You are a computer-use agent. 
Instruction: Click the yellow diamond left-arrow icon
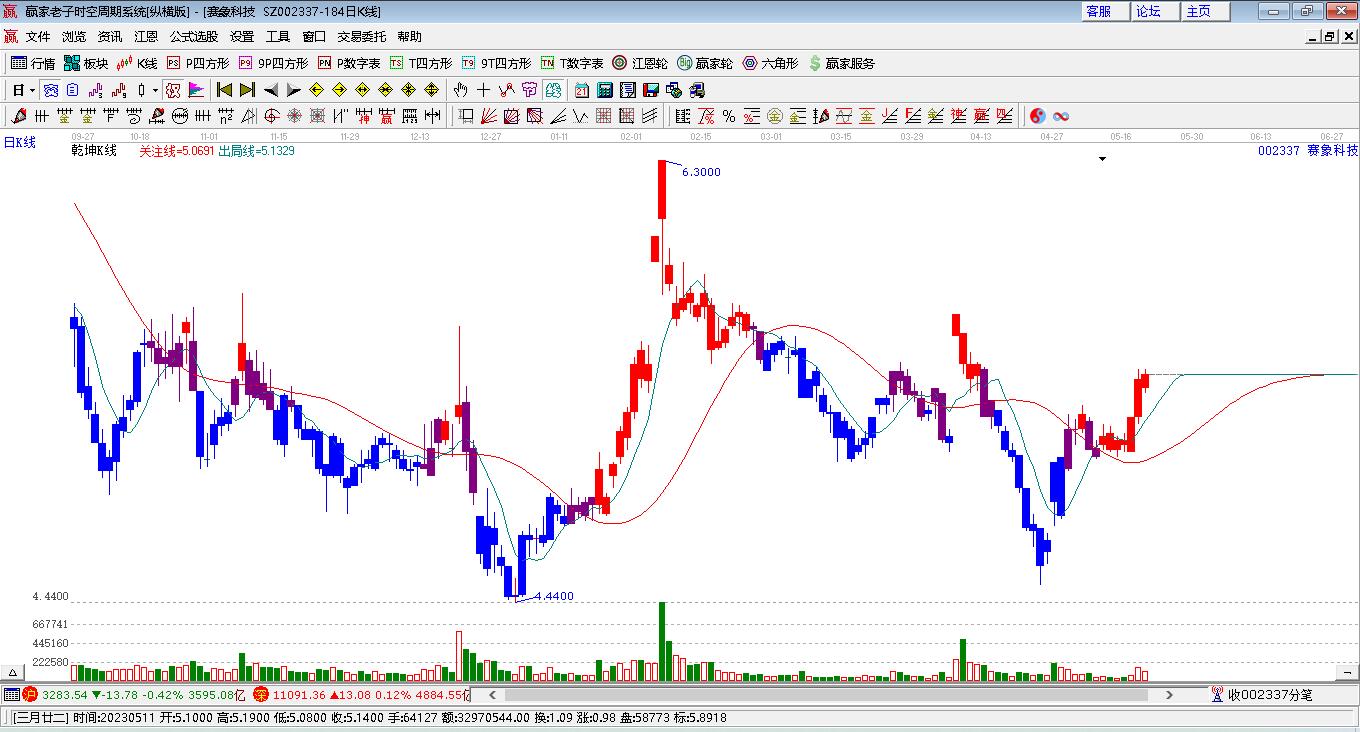coord(316,90)
